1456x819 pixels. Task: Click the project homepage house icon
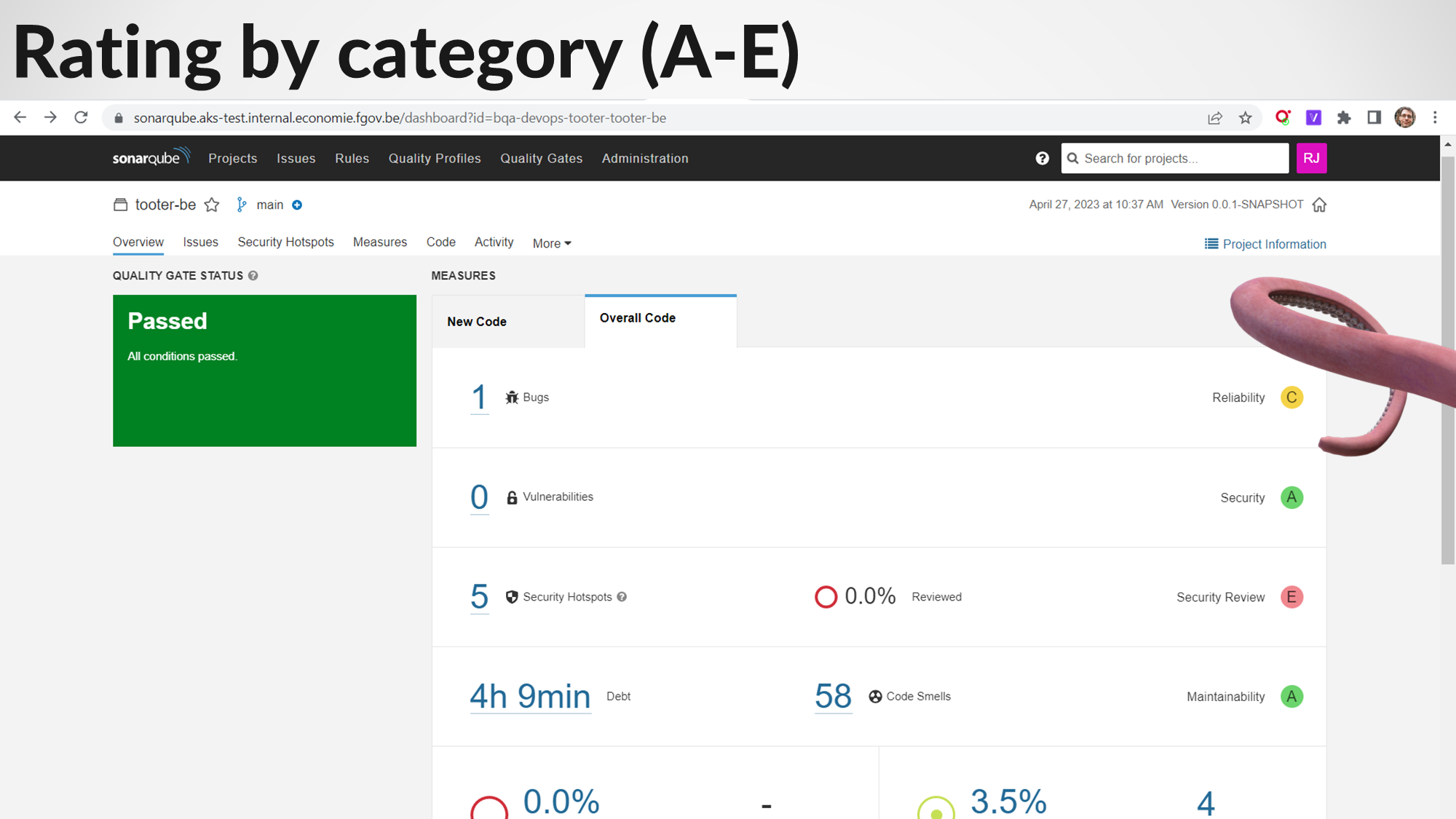[x=1319, y=205]
